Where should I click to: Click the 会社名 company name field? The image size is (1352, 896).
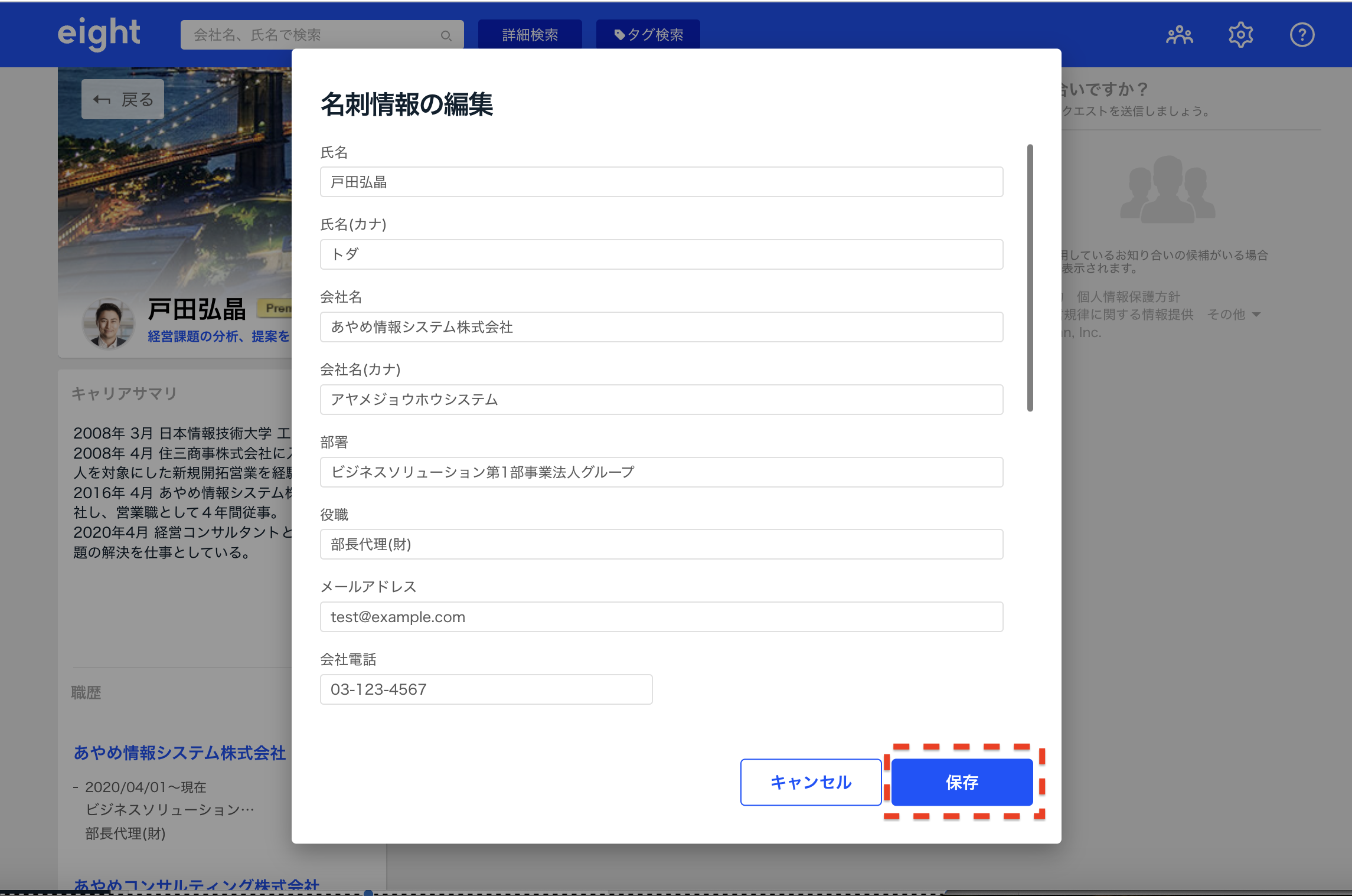pos(661,327)
